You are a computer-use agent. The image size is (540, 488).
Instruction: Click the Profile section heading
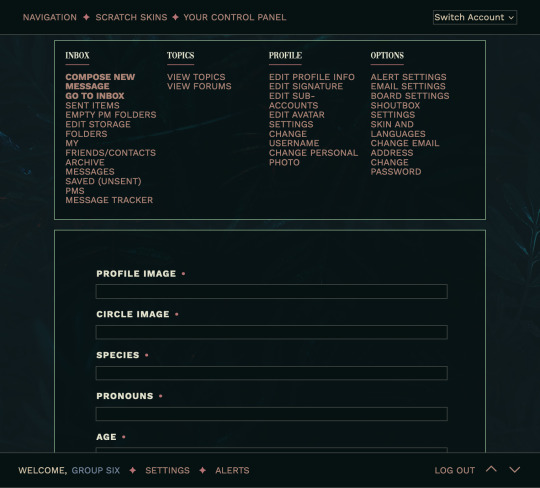[285, 55]
